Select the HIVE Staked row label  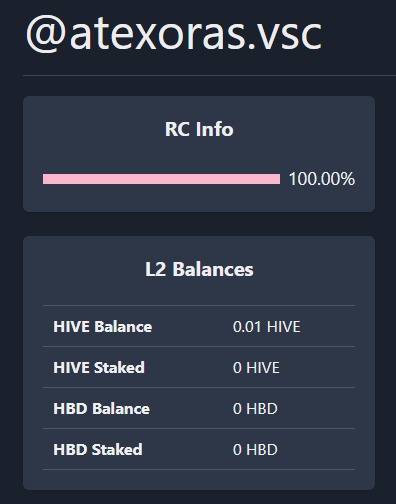[x=99, y=367]
